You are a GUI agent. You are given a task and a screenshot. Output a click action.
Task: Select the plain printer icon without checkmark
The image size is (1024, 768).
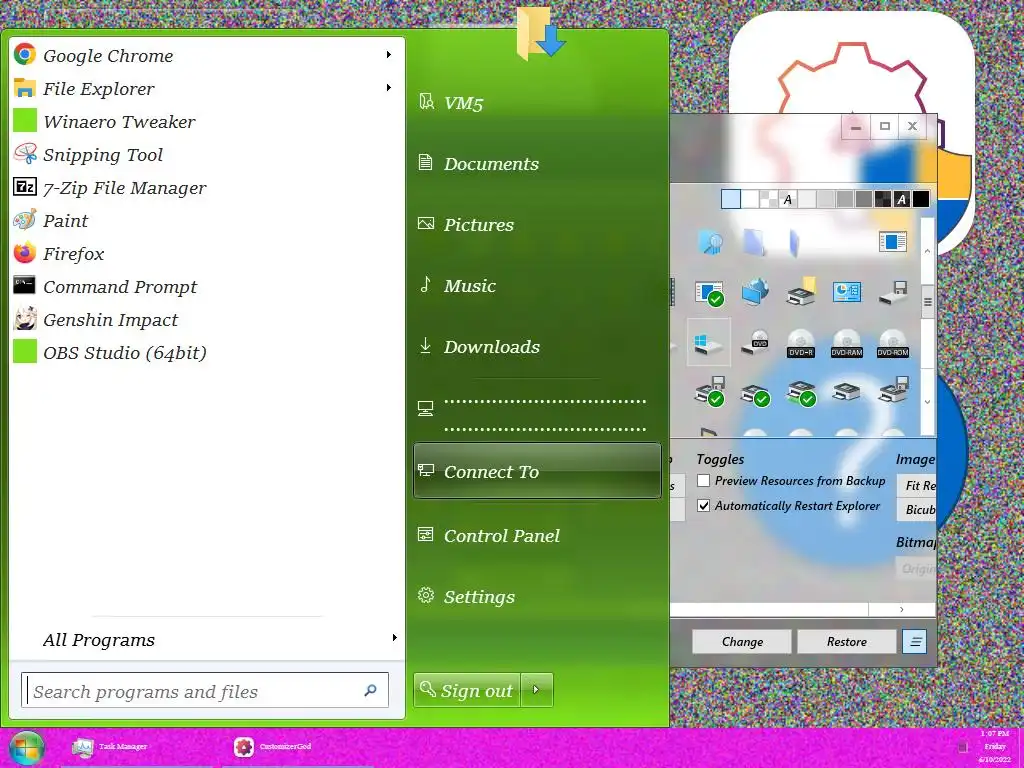[847, 392]
